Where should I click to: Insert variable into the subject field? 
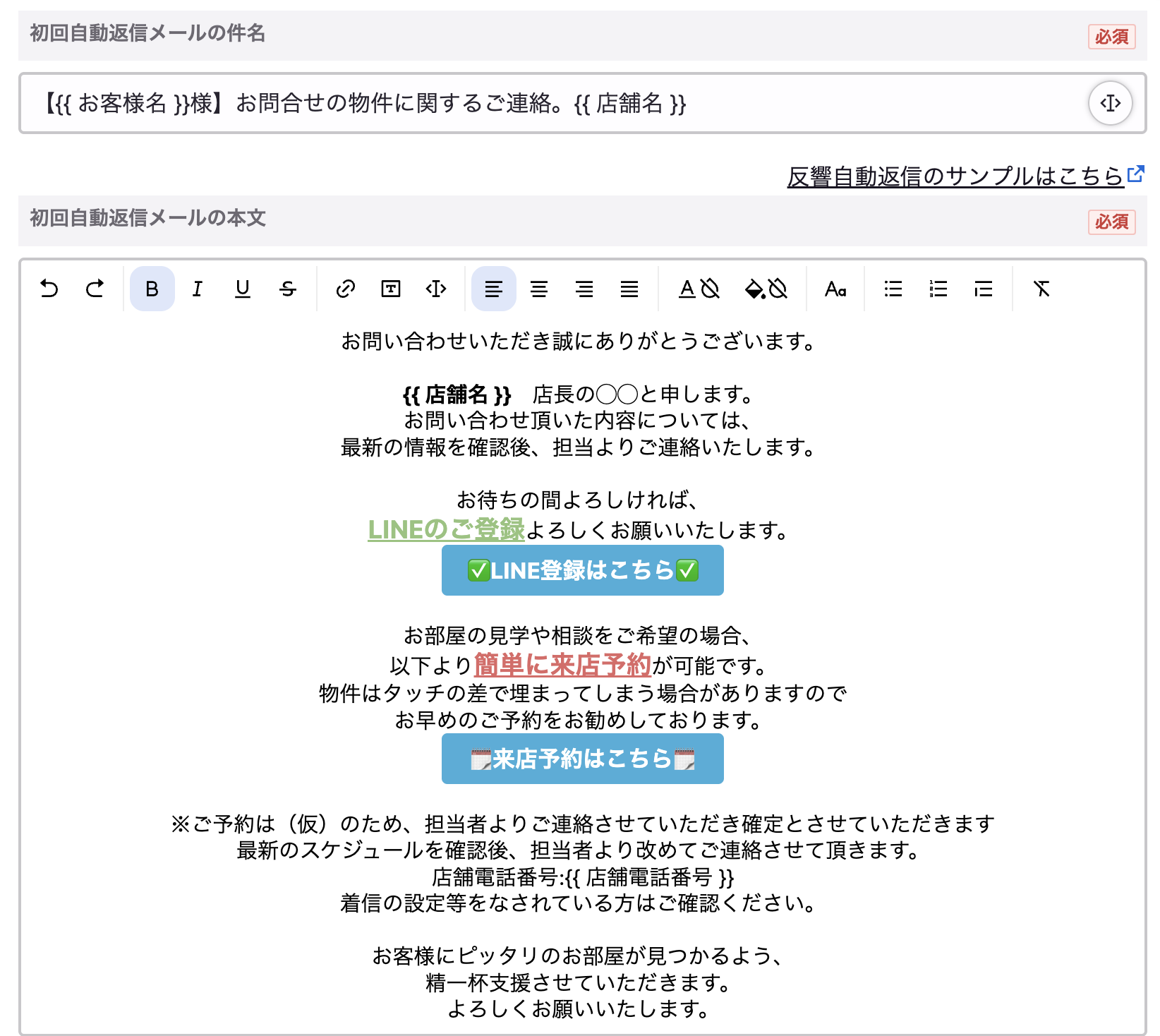point(1111,103)
